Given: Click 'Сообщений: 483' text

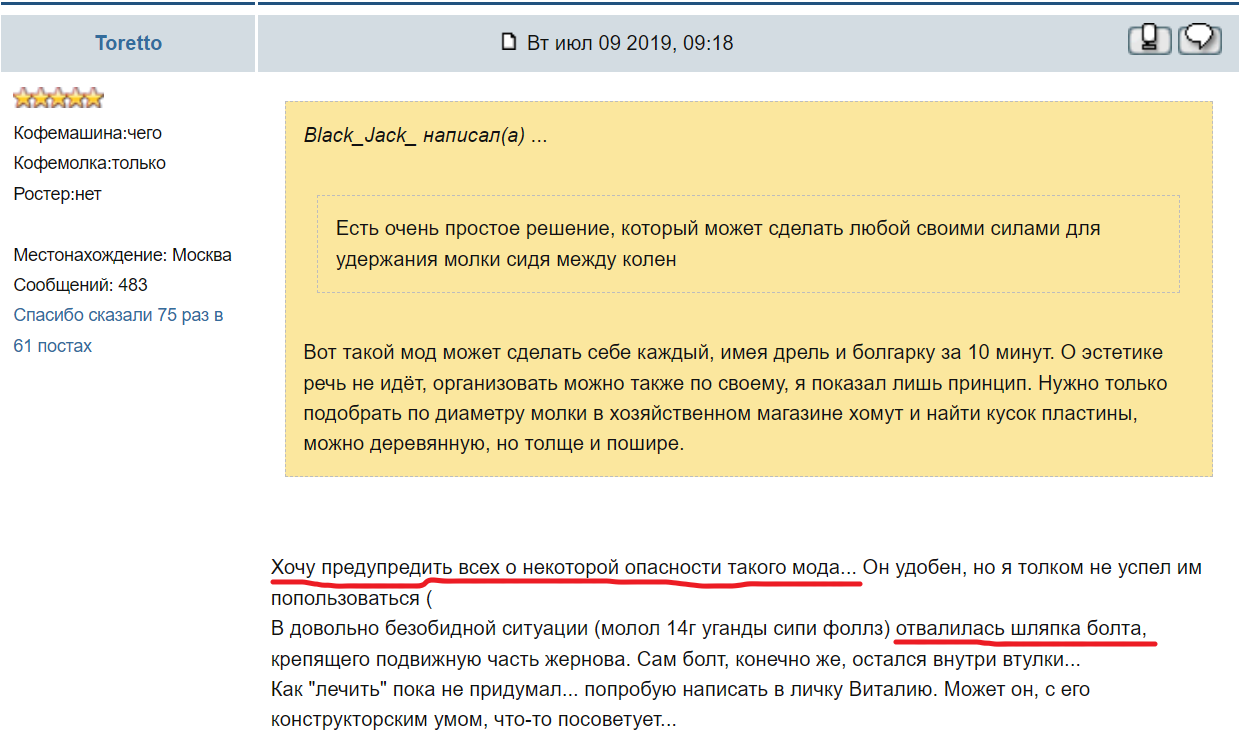Looking at the screenshot, I should pos(81,285).
